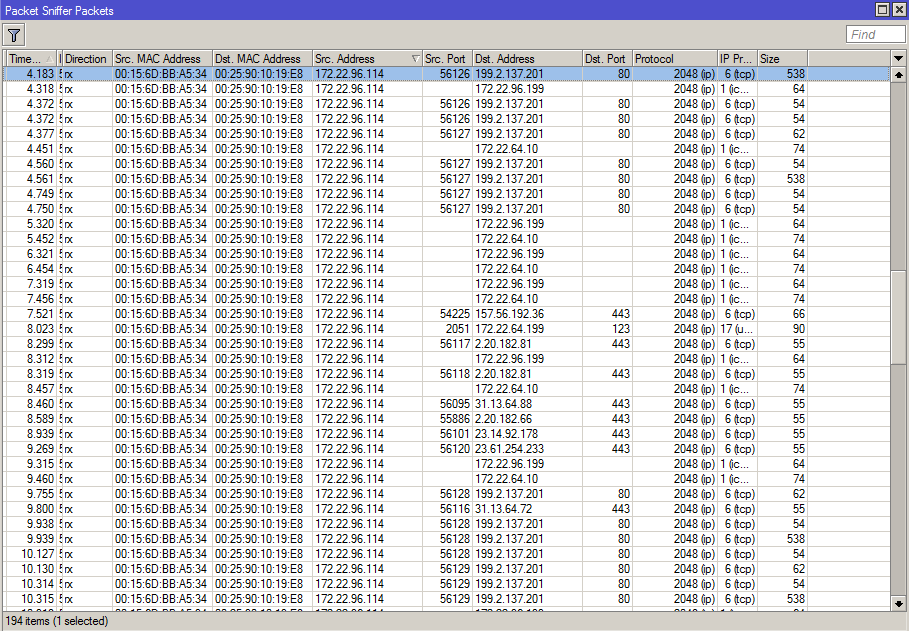Select the packet at time 9.938
Viewport: 909px width, 631px height.
point(446,524)
